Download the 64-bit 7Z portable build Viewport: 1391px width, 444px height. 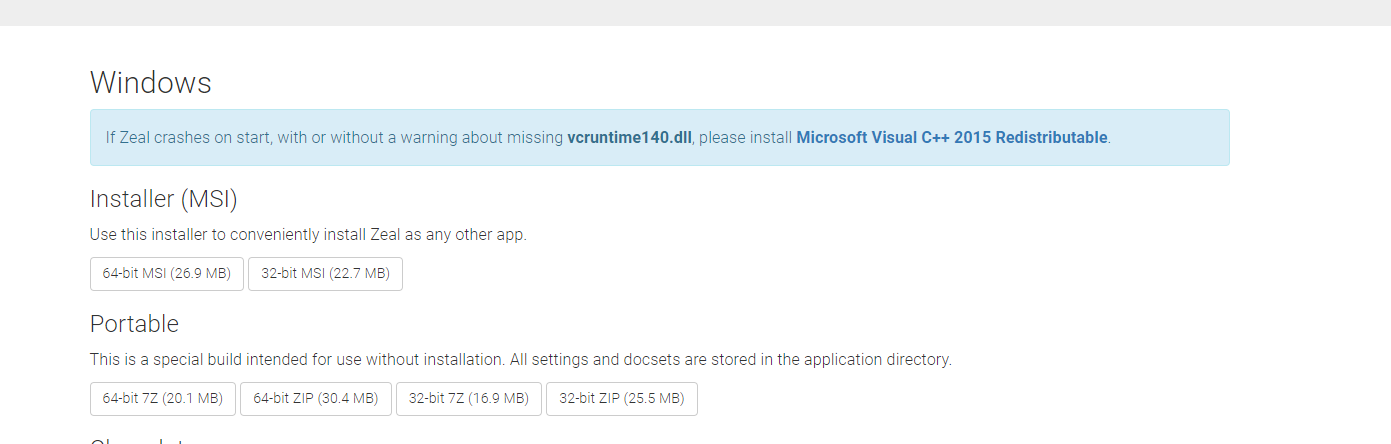tap(163, 398)
